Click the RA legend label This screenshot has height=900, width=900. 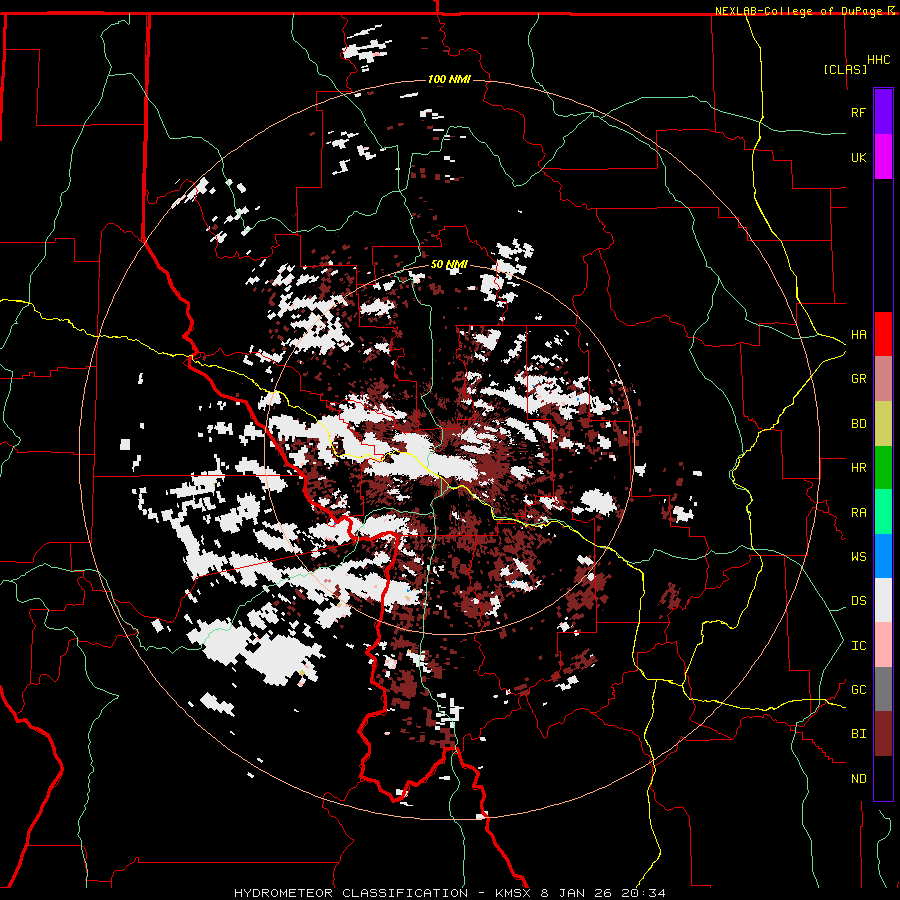click(858, 513)
